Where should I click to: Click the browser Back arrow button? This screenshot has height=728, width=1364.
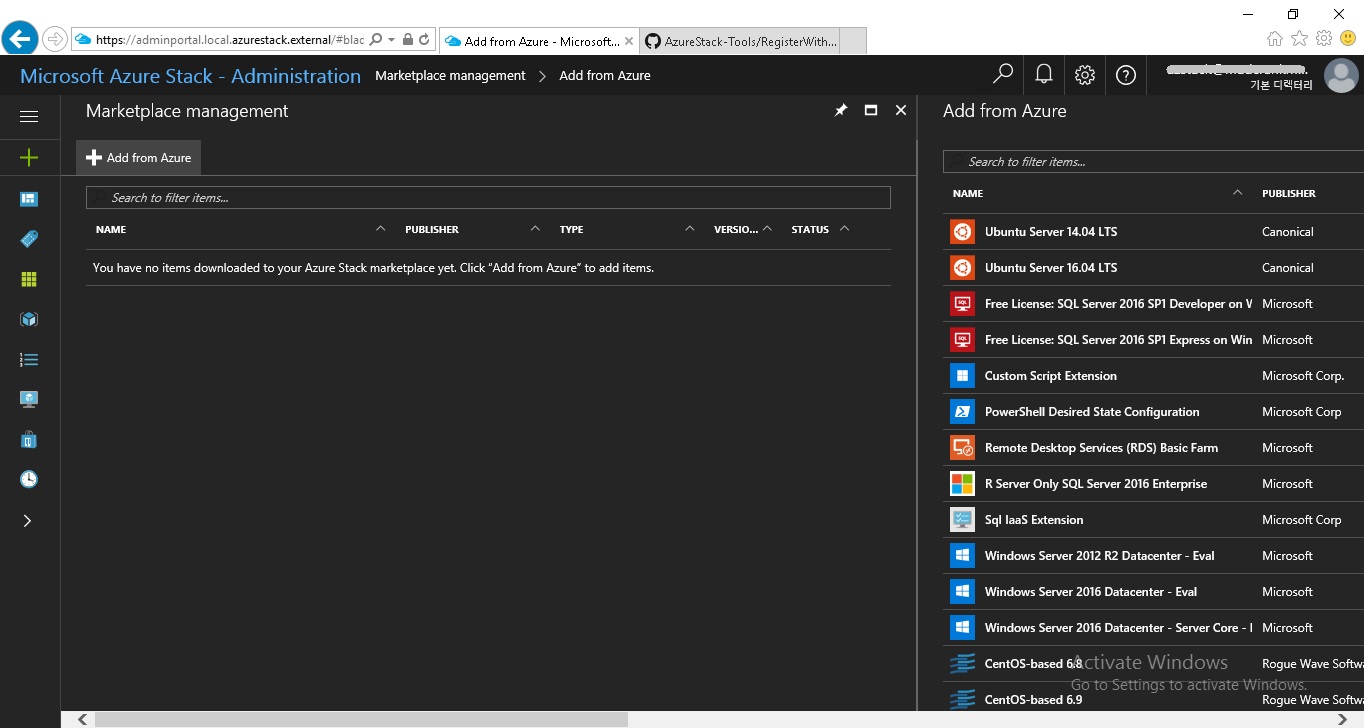tap(20, 39)
